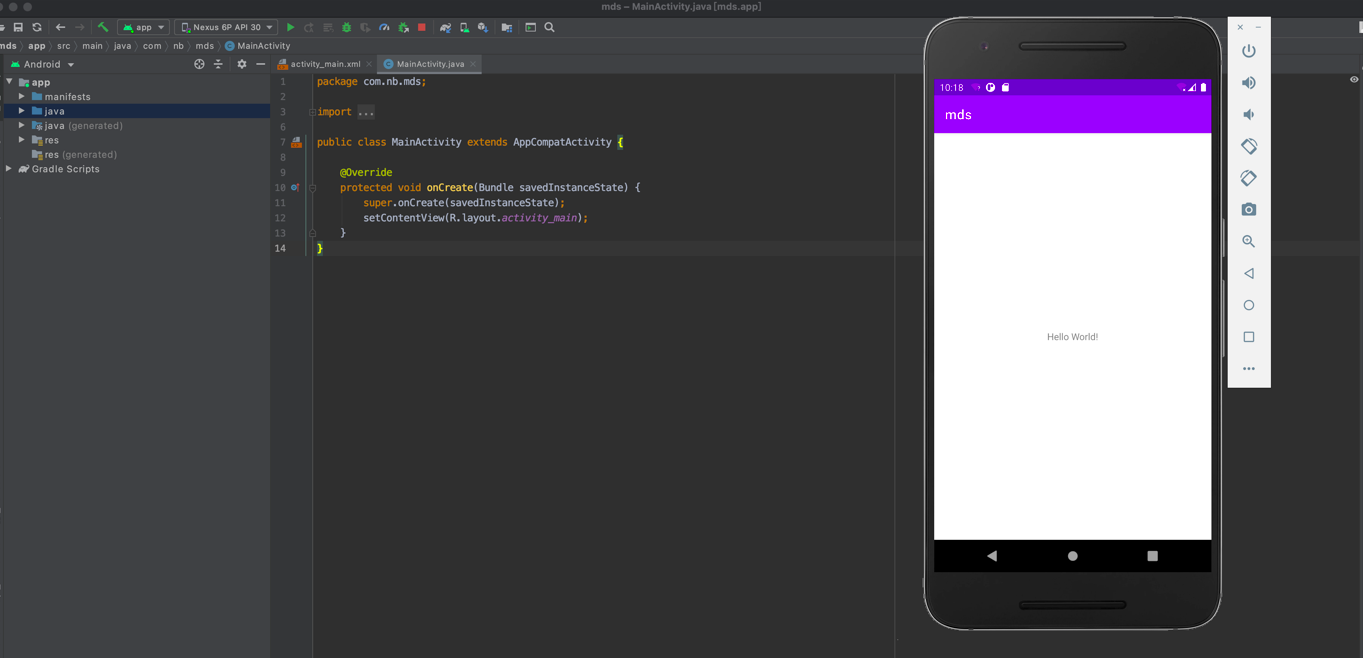
Task: Tap the Hello World! text on the phone
Action: 1072,337
